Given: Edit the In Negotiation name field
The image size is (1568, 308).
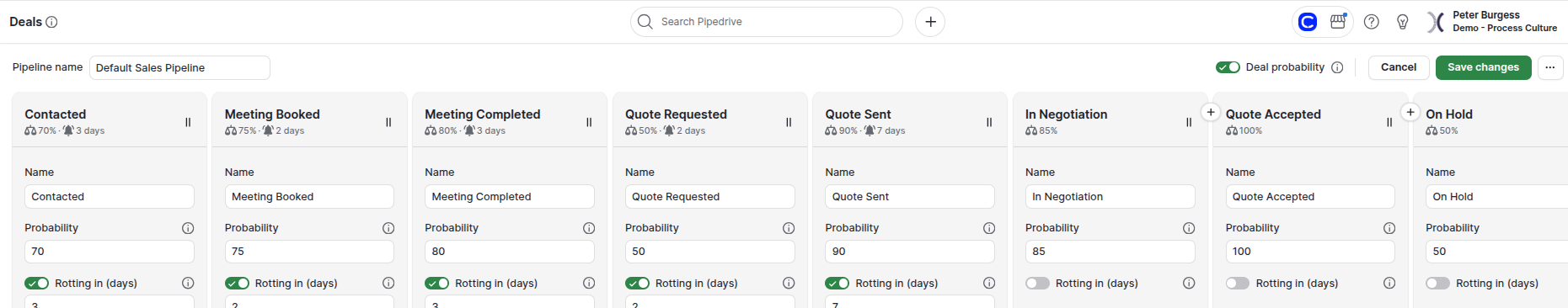Looking at the screenshot, I should [1110, 196].
